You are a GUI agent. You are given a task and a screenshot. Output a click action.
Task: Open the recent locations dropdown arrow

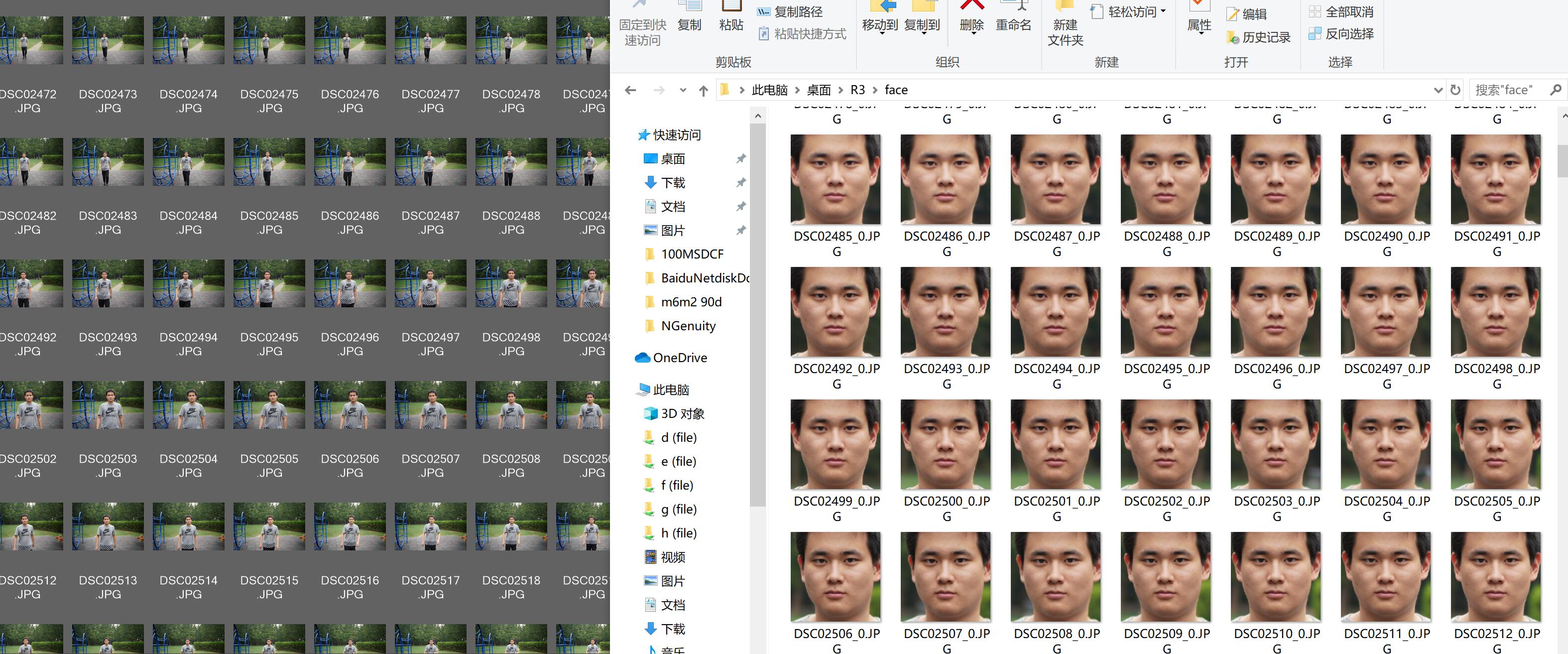coord(683,90)
